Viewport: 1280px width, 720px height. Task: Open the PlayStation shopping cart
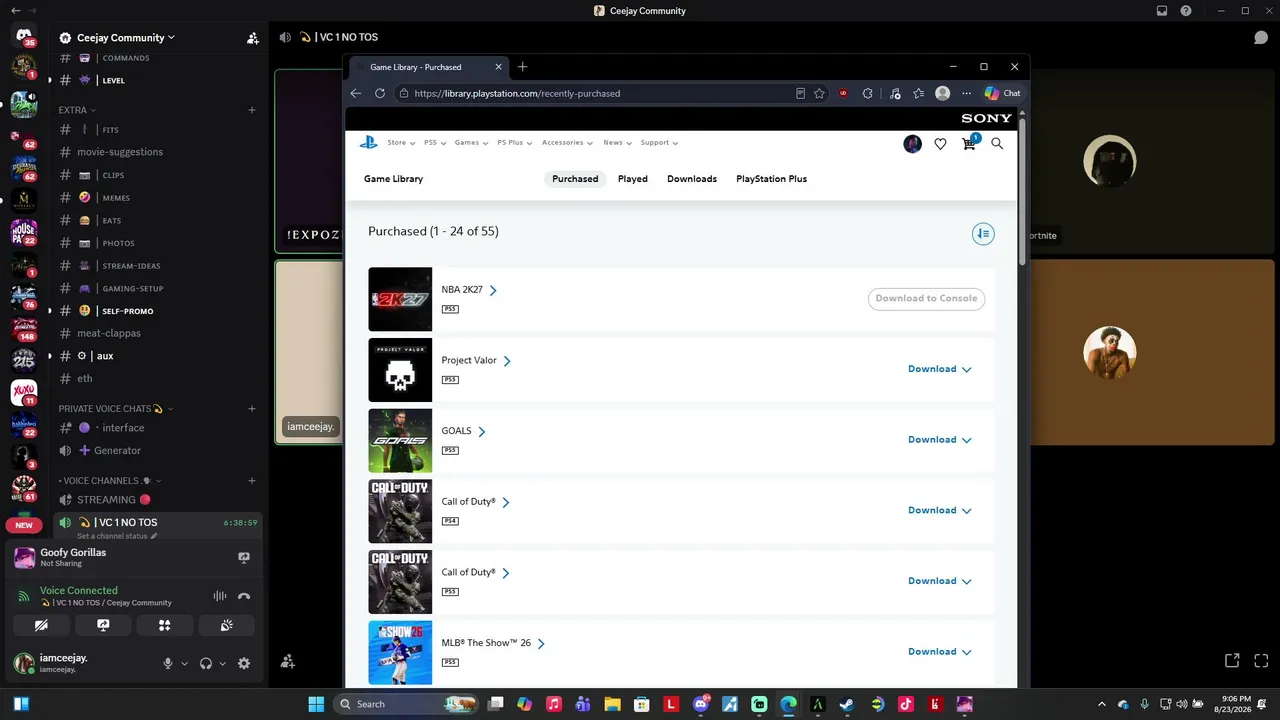(969, 143)
